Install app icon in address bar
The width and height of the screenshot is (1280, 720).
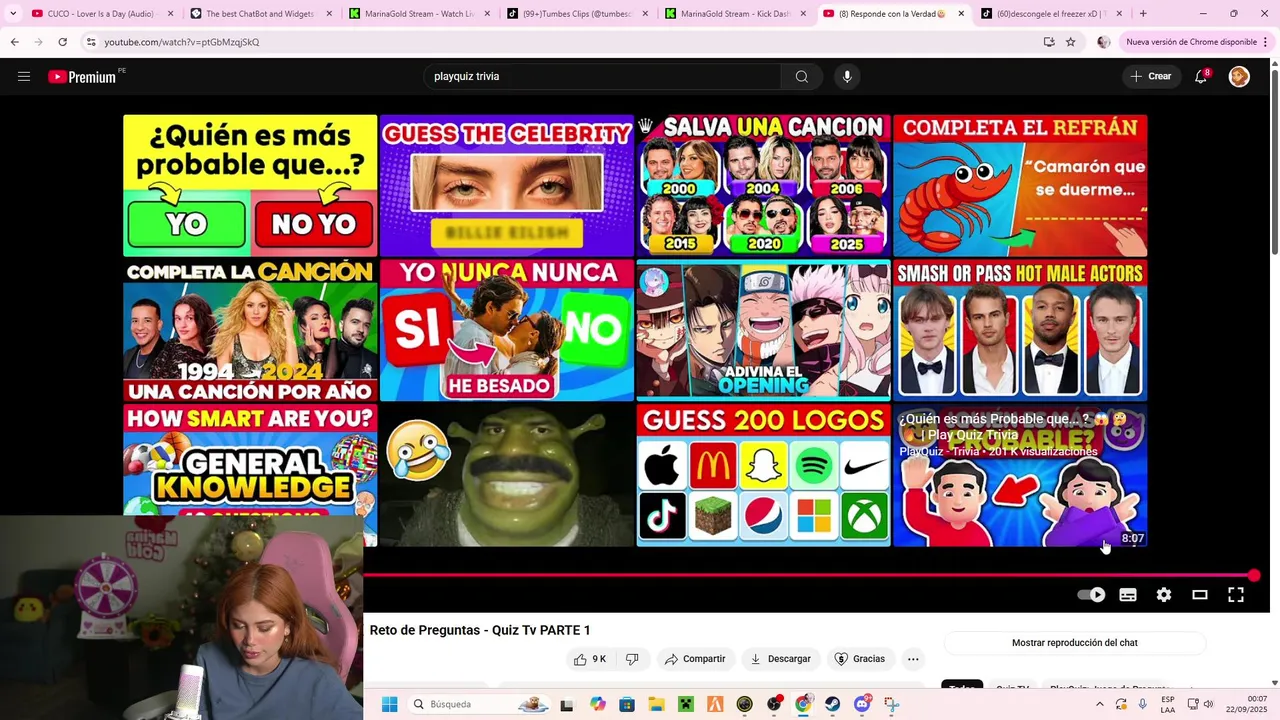click(x=1049, y=42)
